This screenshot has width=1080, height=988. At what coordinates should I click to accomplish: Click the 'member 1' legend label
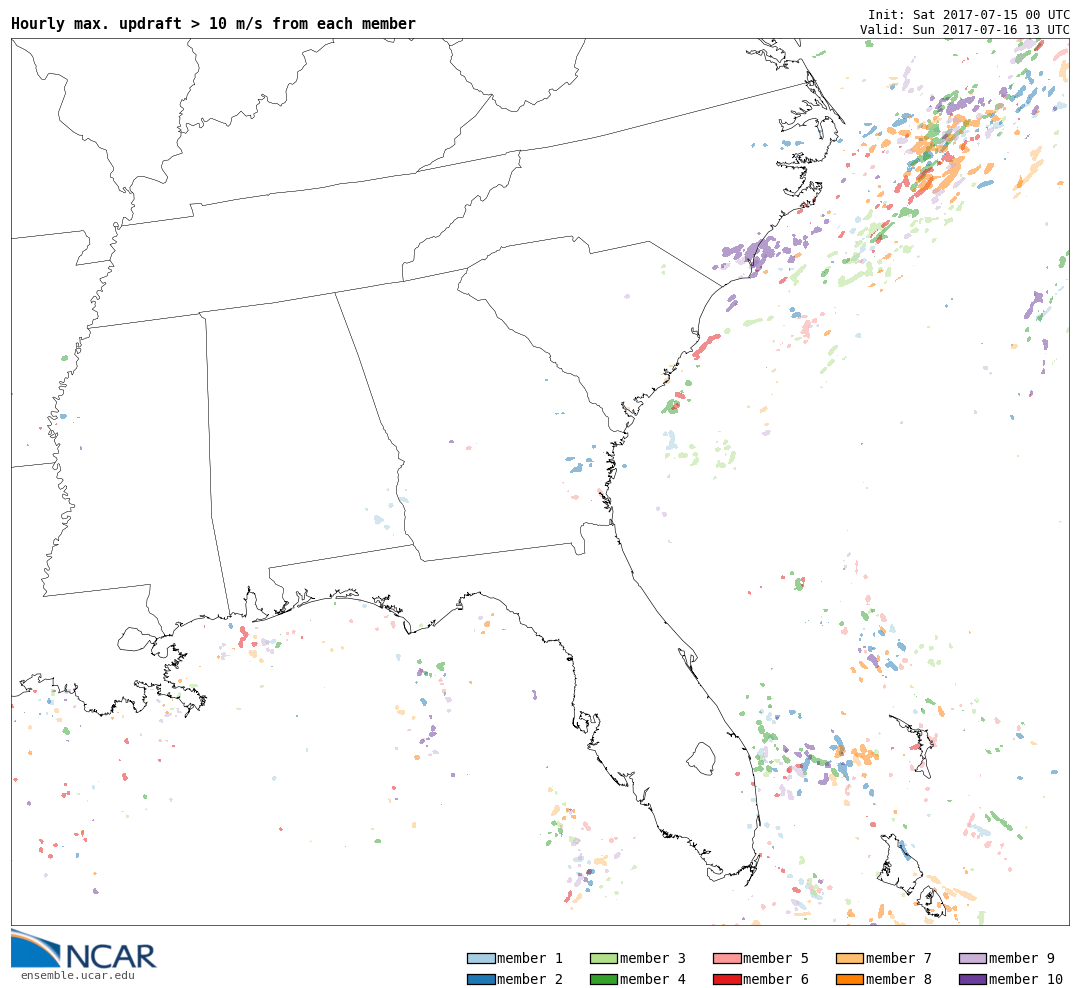tap(530, 958)
